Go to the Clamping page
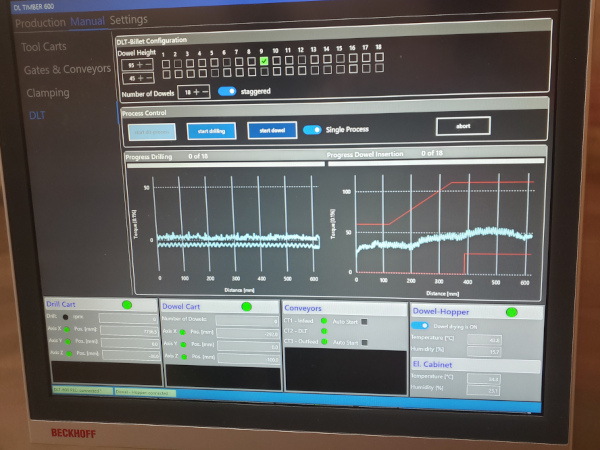Viewport: 600px width, 450px height. click(x=48, y=93)
